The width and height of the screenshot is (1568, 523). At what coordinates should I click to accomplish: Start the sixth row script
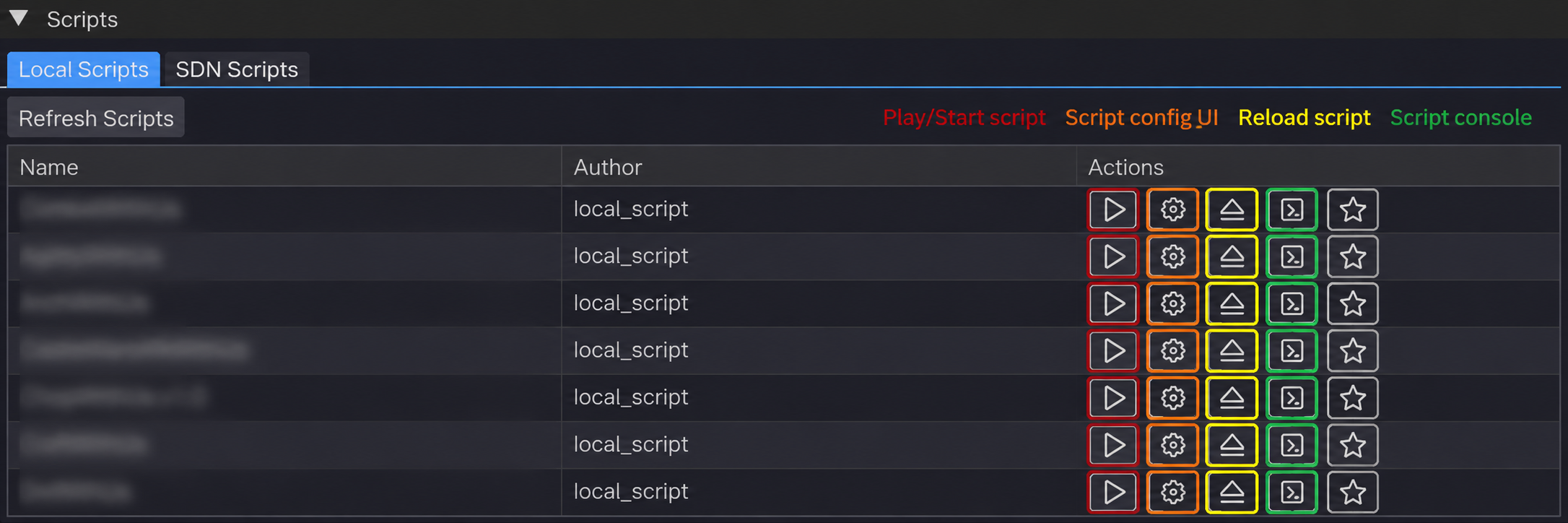coord(1113,445)
